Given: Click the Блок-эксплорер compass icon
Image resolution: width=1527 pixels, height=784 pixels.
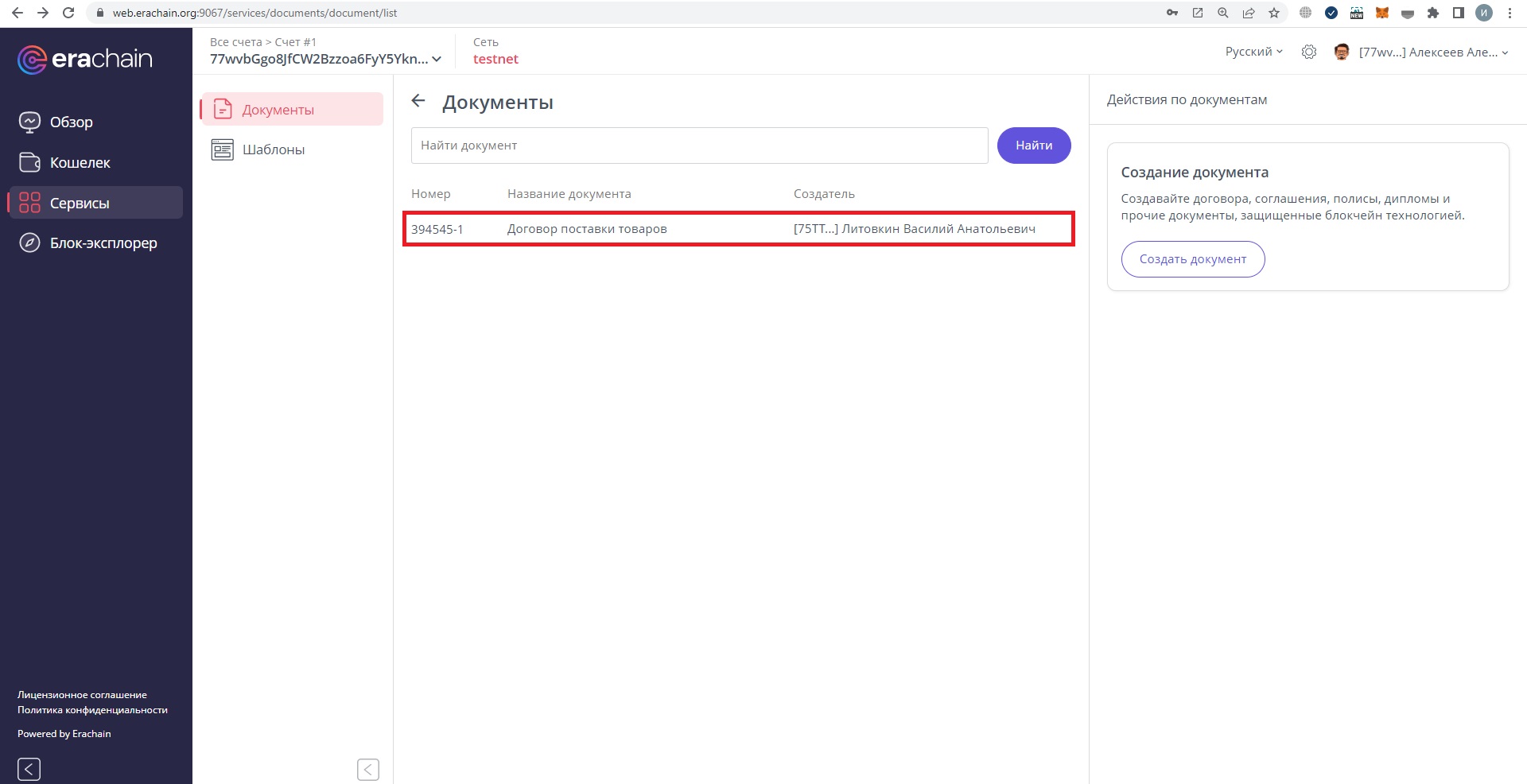Looking at the screenshot, I should pyautogui.click(x=29, y=243).
